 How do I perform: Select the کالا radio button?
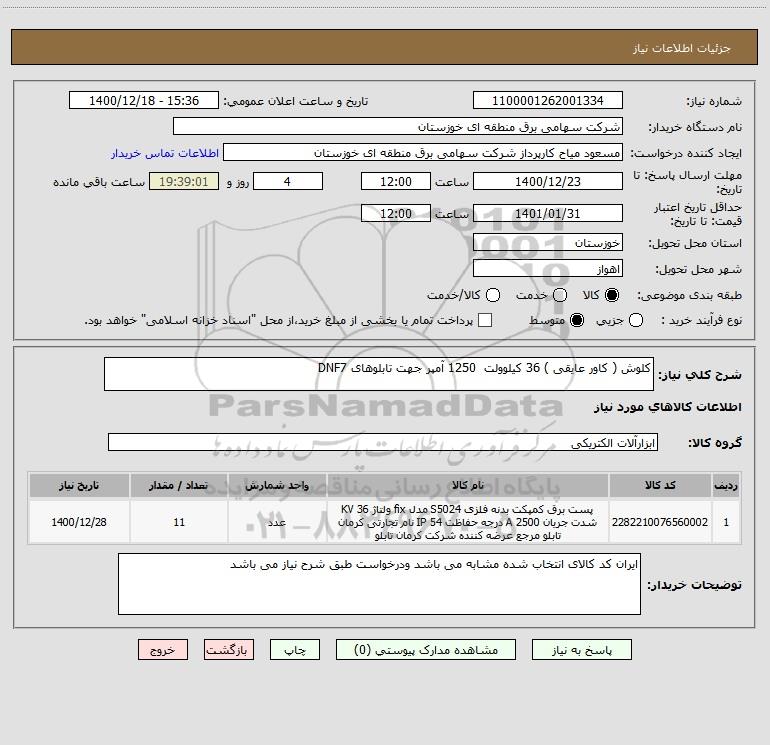click(x=612, y=295)
